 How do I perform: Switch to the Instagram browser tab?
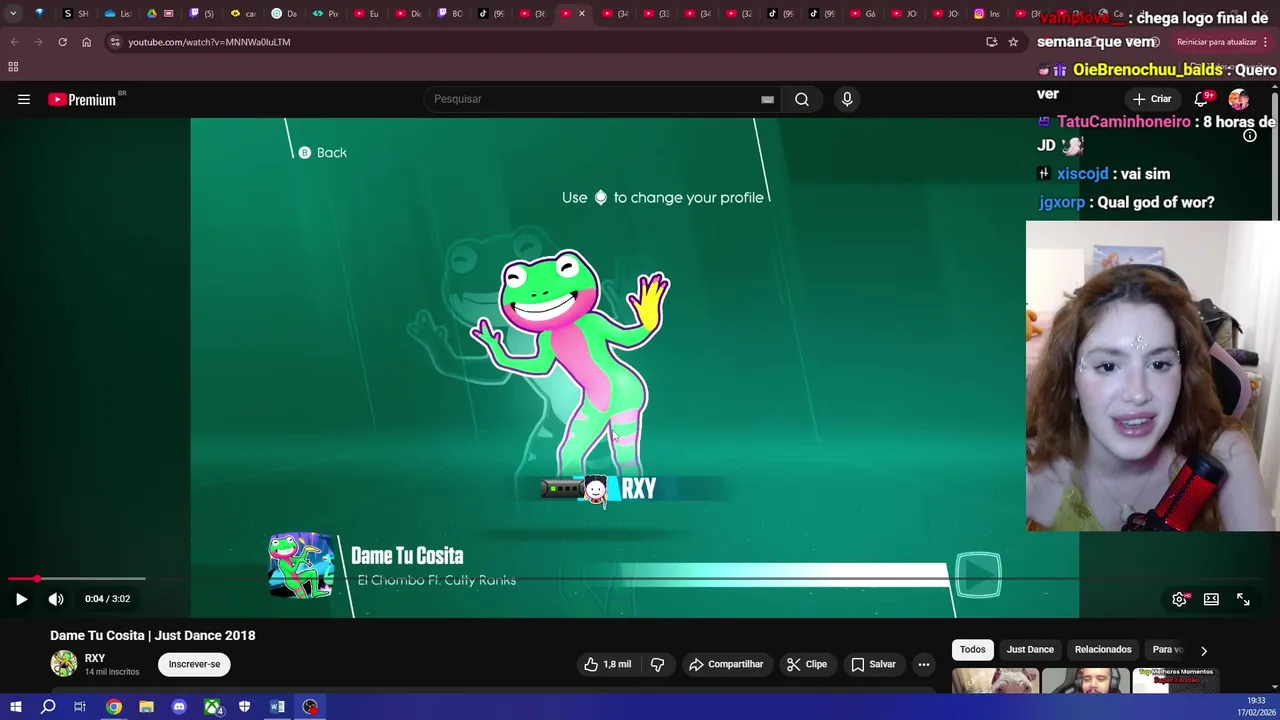(x=986, y=14)
